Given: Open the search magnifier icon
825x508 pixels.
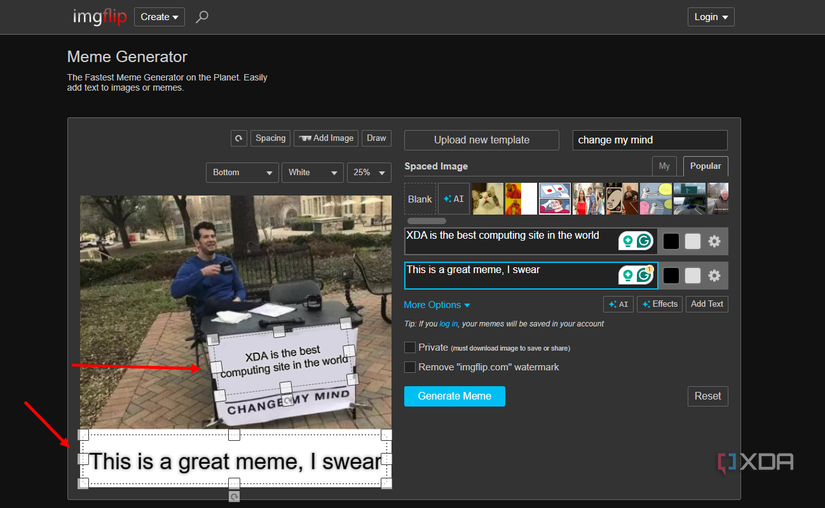Looking at the screenshot, I should [x=202, y=17].
